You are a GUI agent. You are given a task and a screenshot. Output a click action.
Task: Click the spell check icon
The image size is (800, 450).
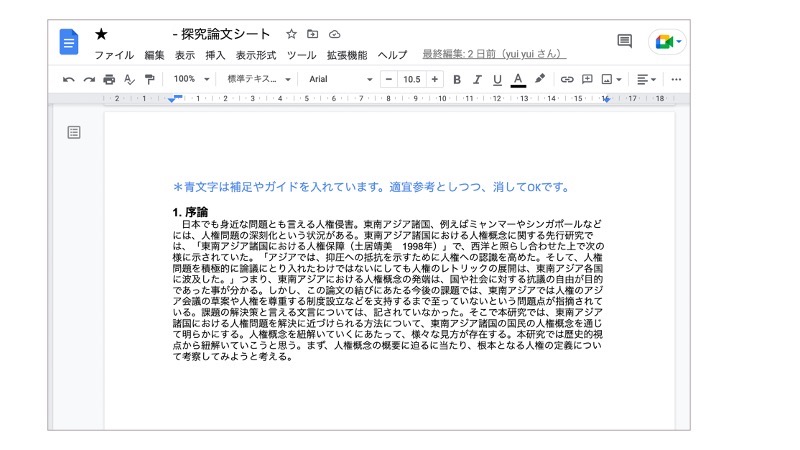tap(129, 79)
